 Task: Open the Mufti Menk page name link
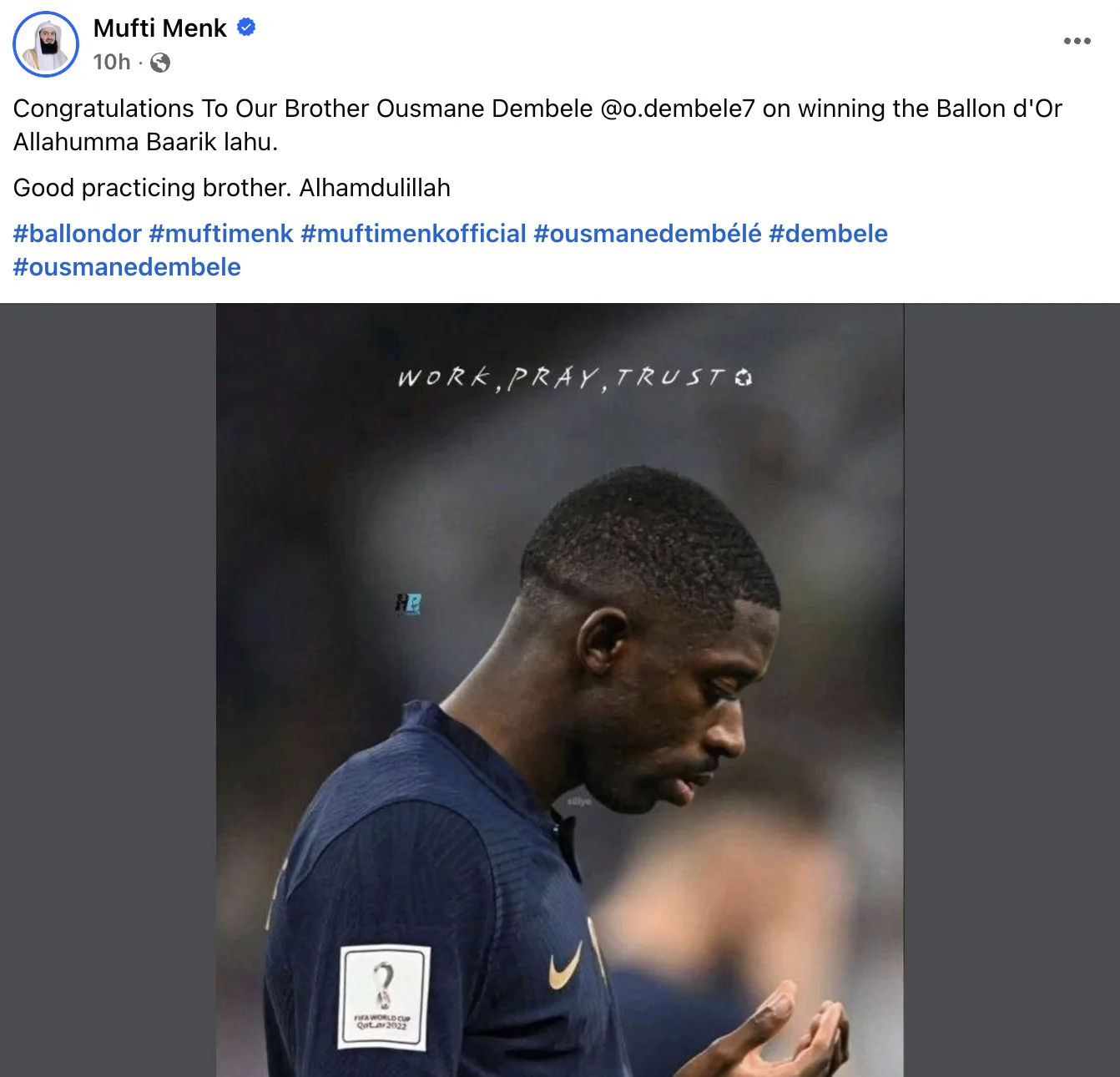point(160,28)
